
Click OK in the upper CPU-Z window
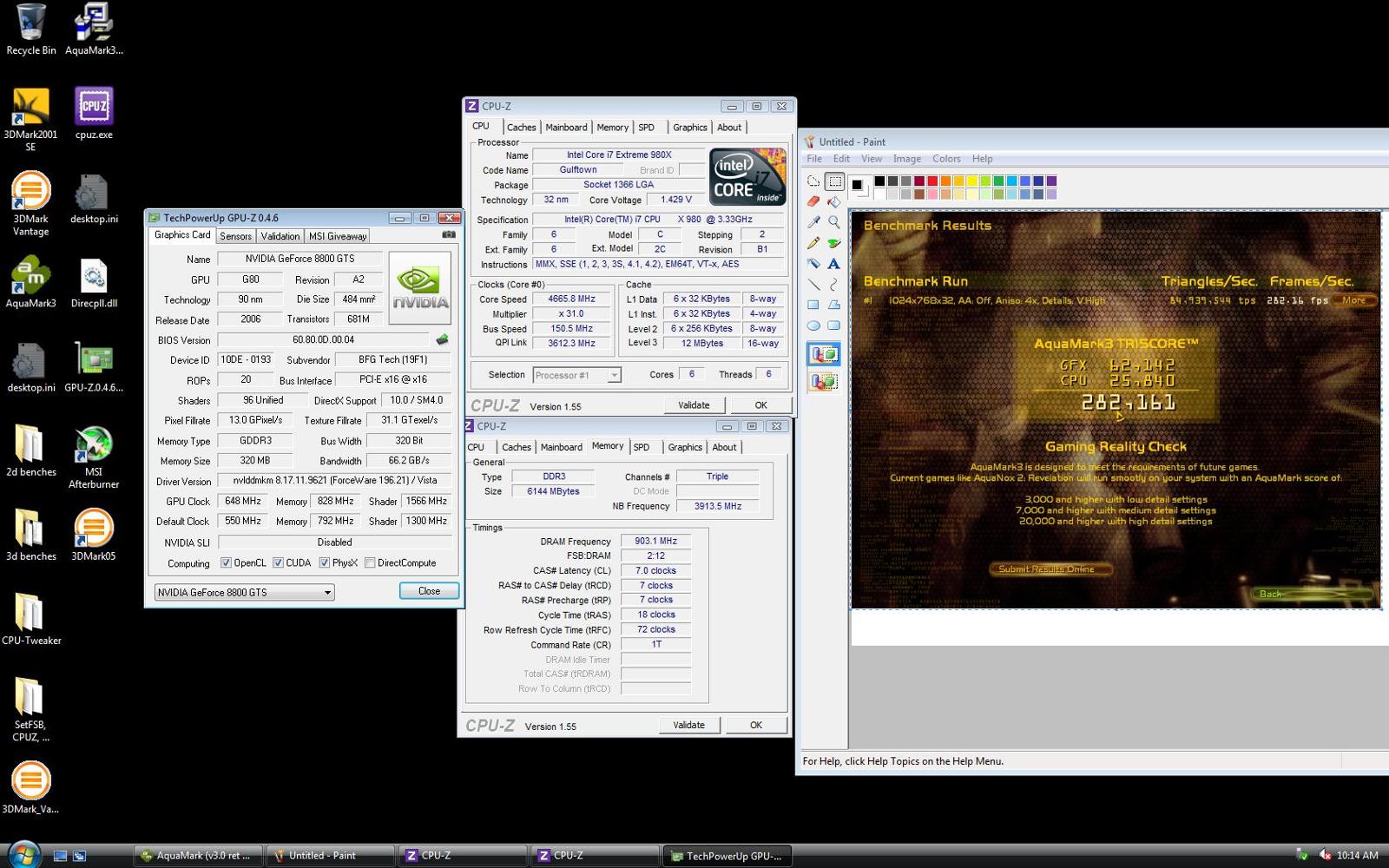point(760,405)
